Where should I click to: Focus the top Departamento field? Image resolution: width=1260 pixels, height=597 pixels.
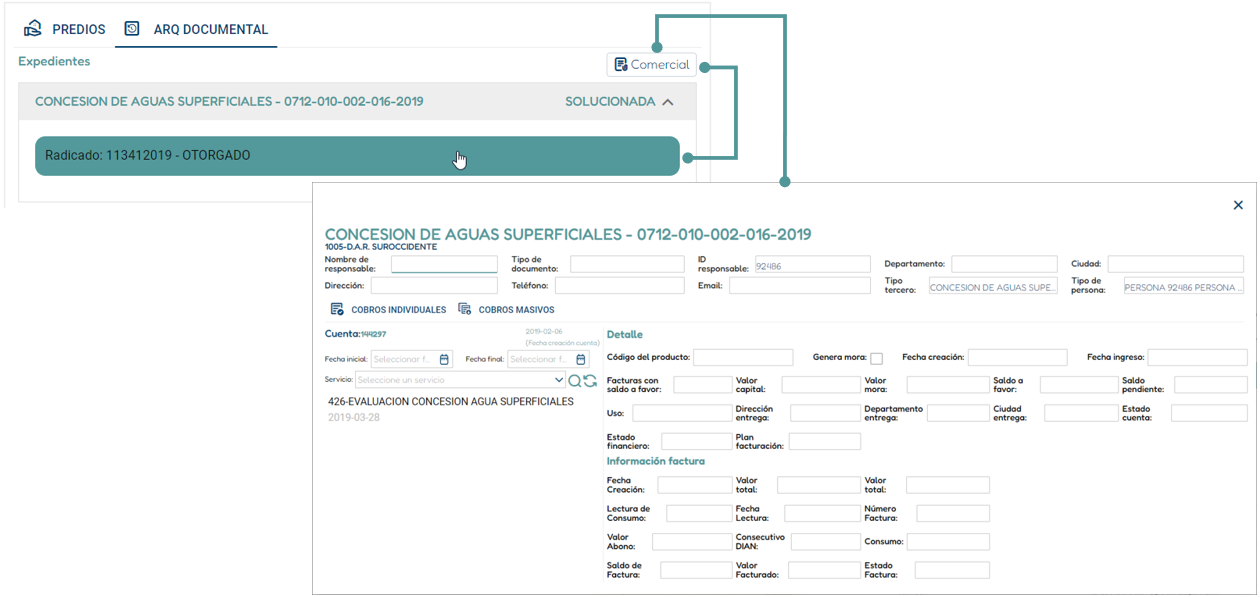pyautogui.click(x=1004, y=265)
